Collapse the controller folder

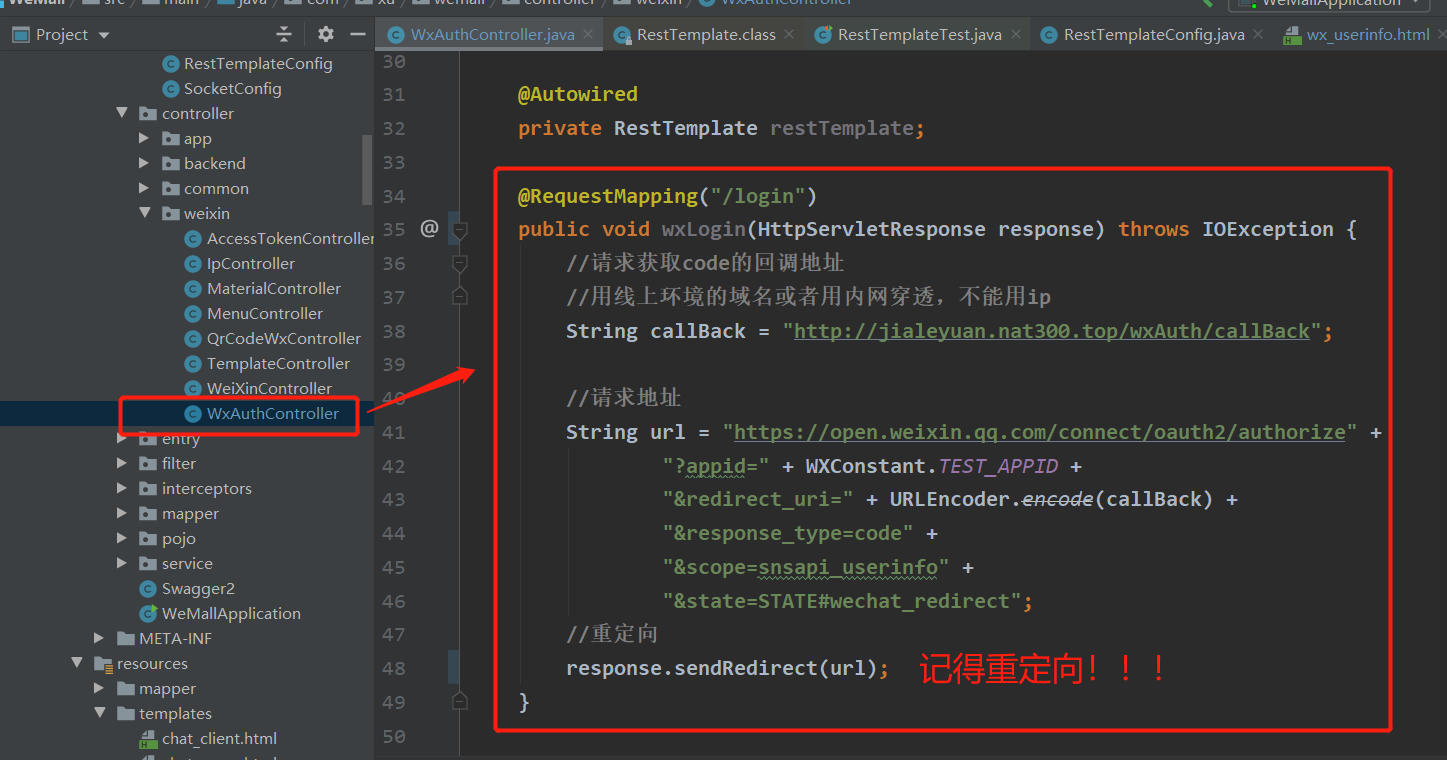click(122, 113)
